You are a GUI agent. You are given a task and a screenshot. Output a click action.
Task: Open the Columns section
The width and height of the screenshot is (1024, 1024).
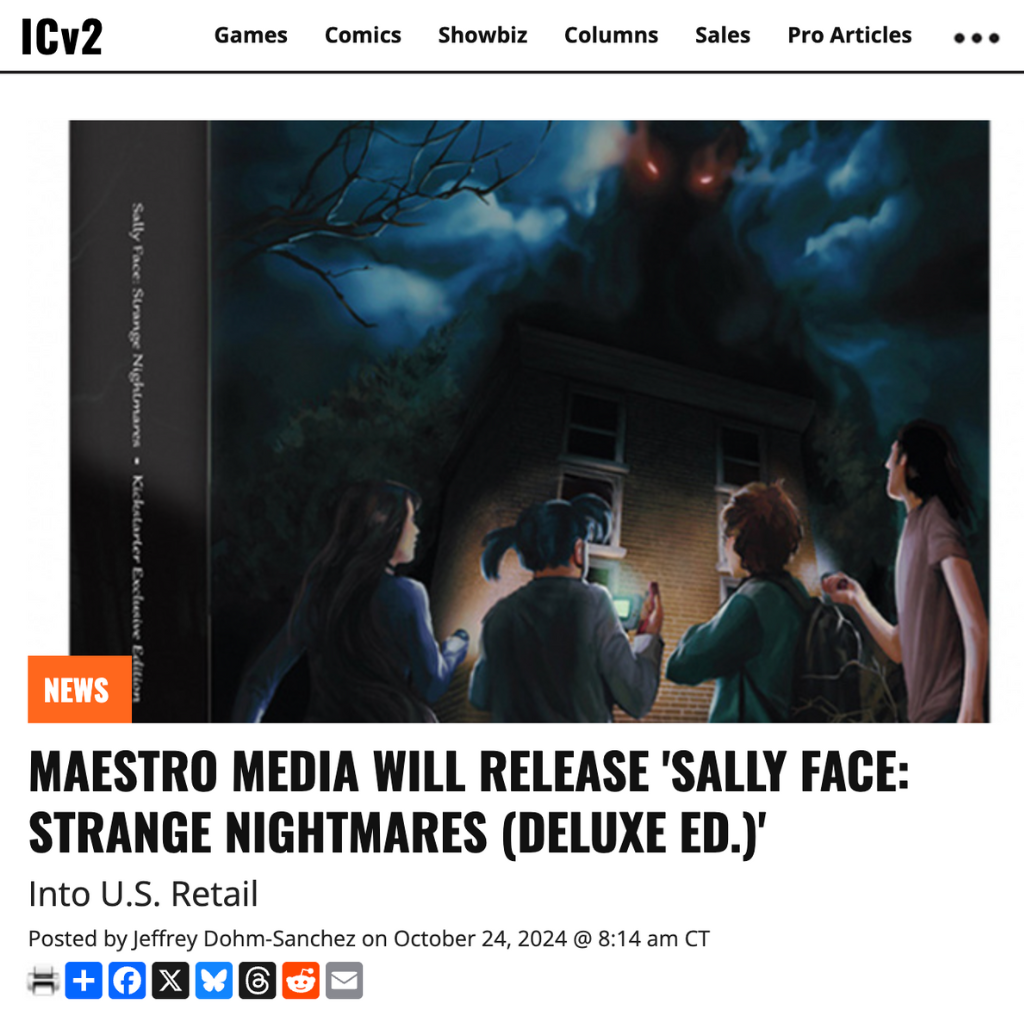611,35
